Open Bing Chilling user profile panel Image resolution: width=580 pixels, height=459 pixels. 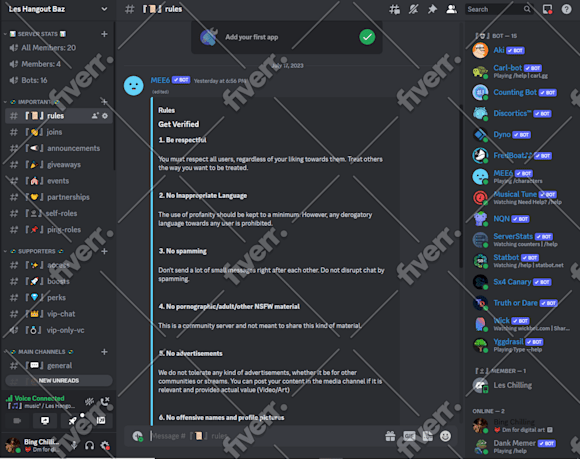point(33,445)
